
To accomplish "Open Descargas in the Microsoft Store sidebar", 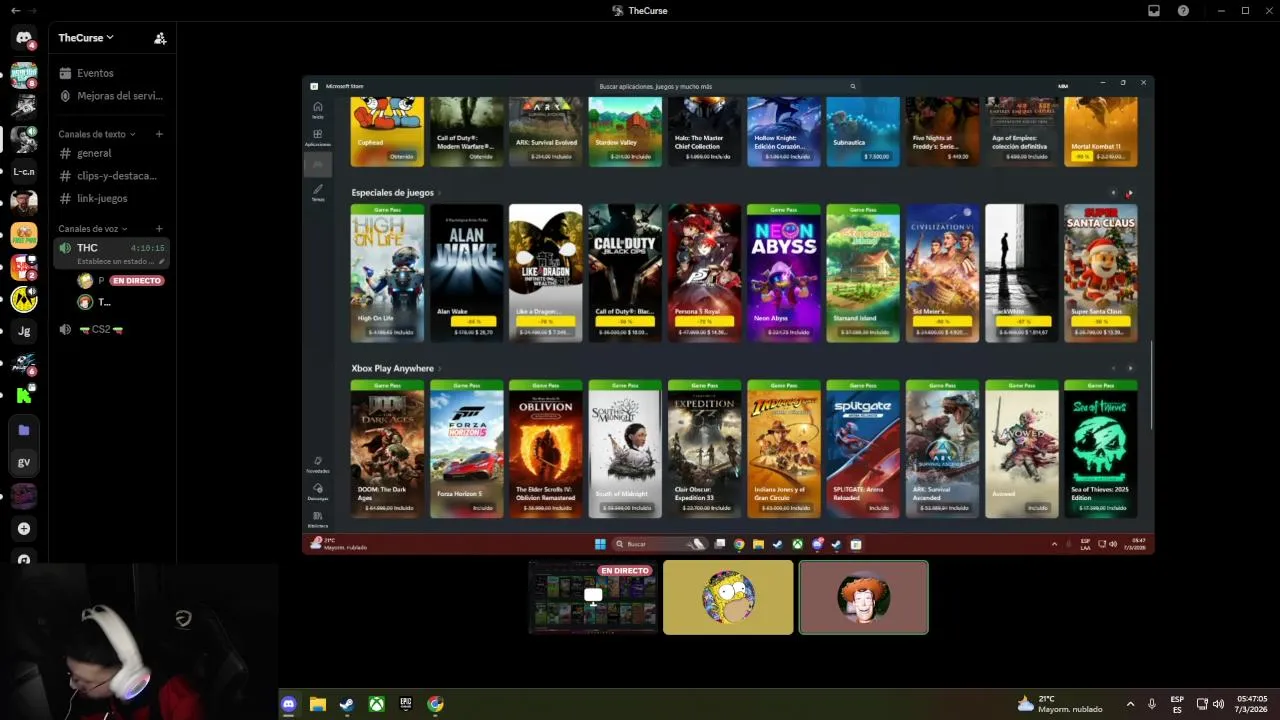I will point(318,491).
